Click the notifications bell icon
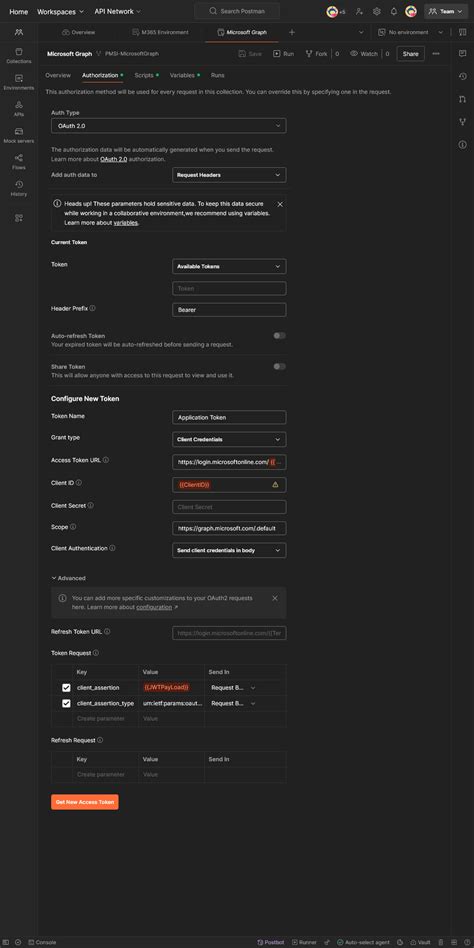The image size is (474, 948). click(x=394, y=11)
